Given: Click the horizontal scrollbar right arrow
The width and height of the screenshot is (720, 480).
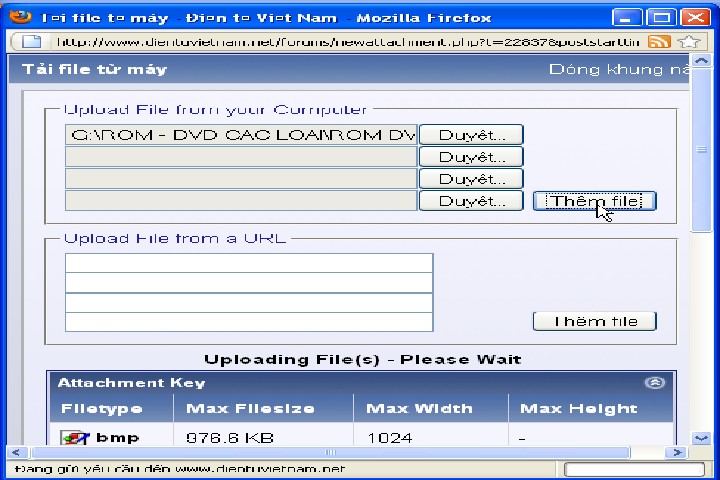Looking at the screenshot, I should tap(677, 452).
